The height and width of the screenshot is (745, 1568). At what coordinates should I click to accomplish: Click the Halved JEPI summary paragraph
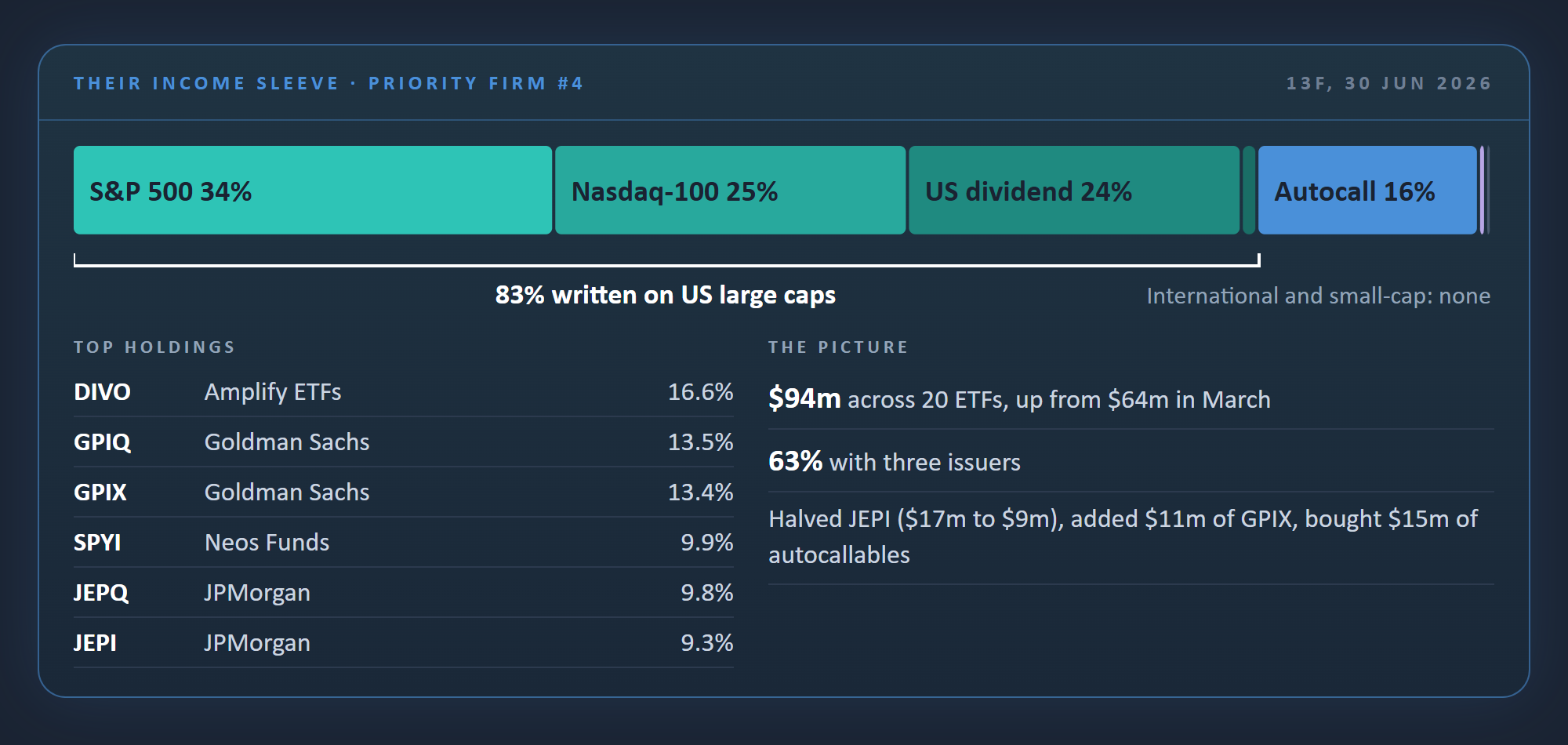coord(1123,537)
